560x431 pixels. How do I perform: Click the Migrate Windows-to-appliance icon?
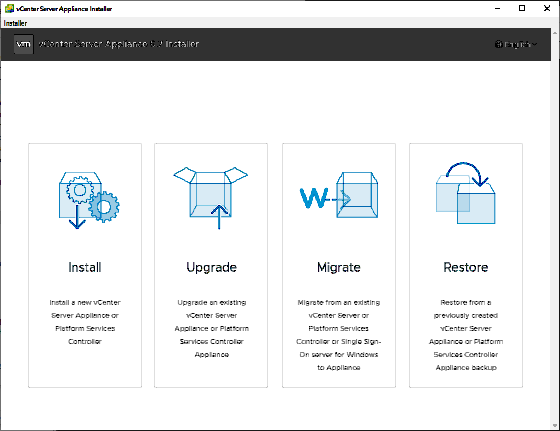coord(339,195)
